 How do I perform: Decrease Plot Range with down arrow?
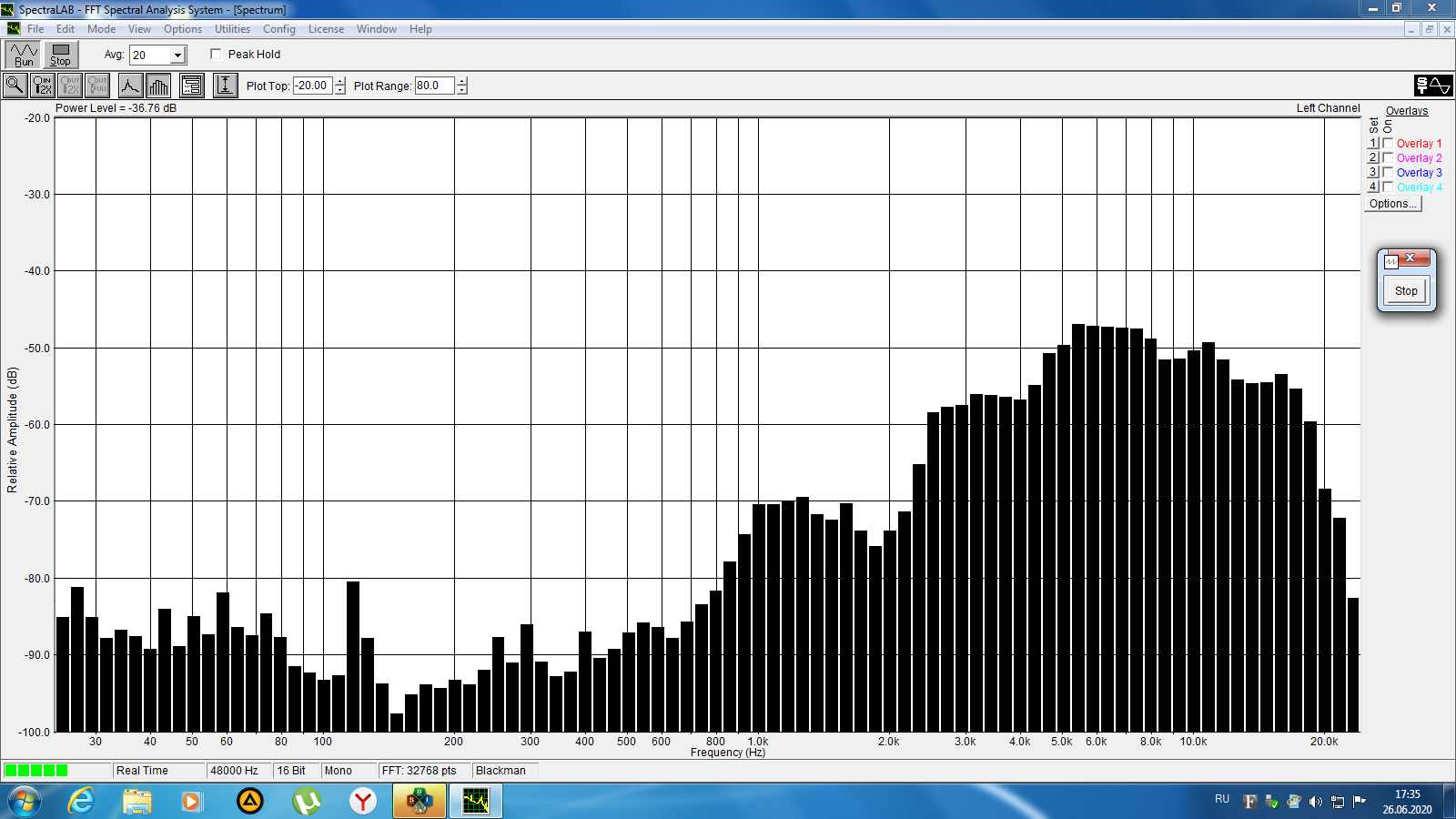pos(462,90)
